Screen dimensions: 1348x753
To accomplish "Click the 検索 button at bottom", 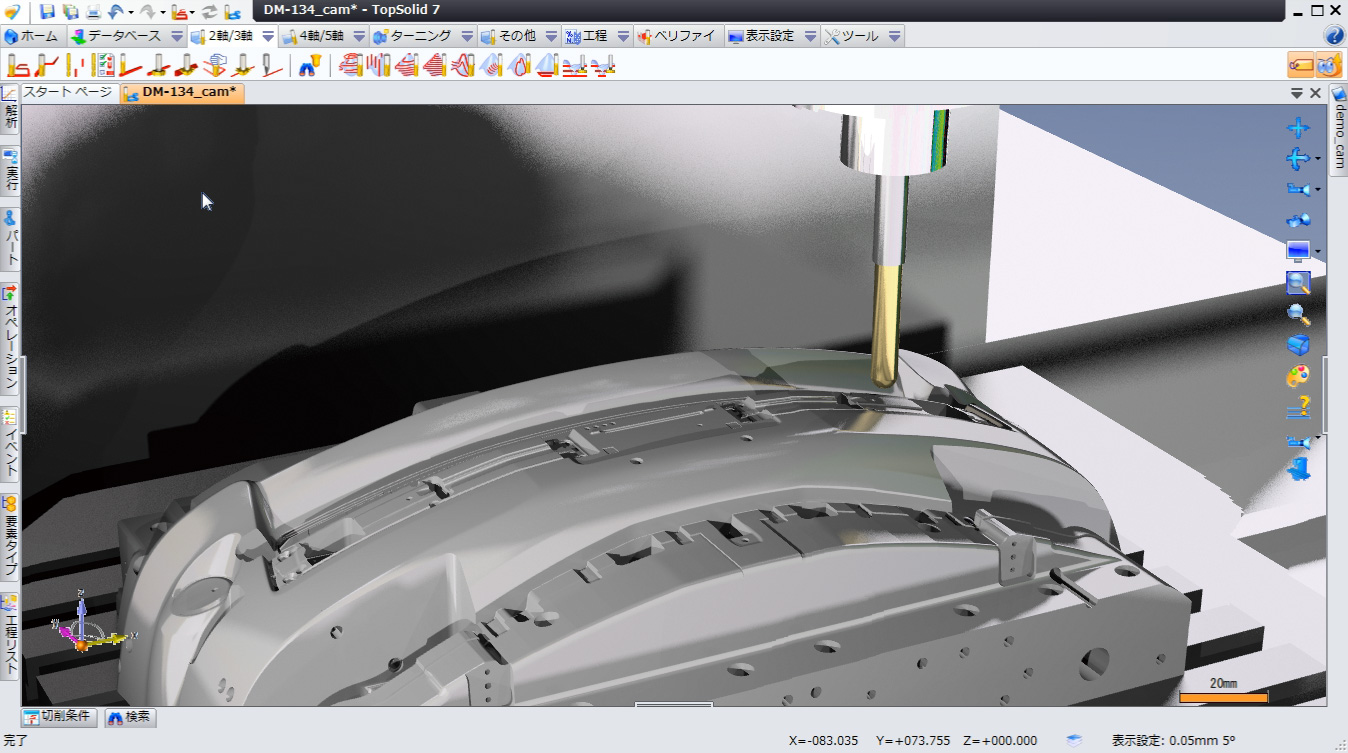I will 129,717.
